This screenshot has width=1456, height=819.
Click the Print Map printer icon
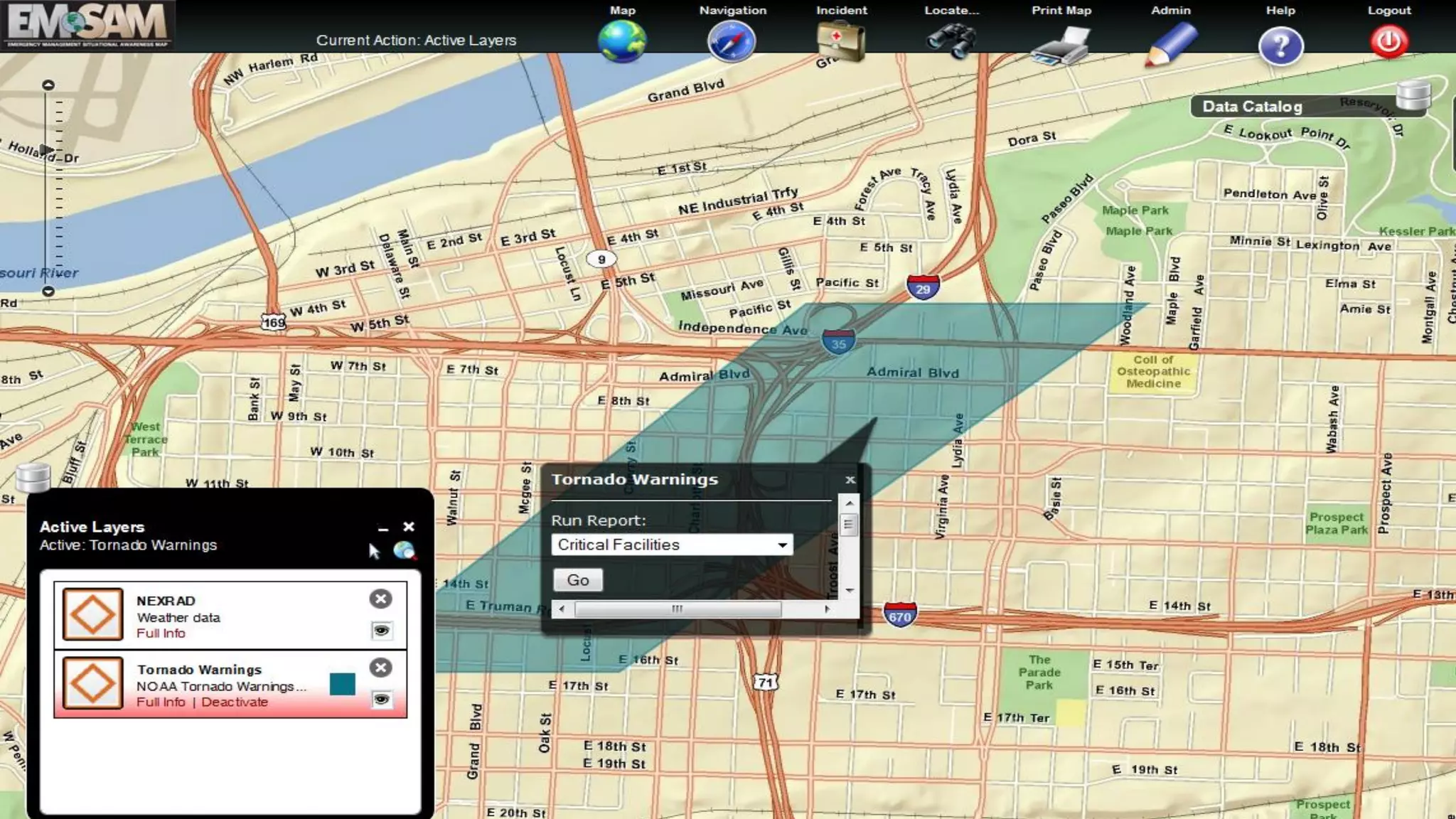pyautogui.click(x=1061, y=45)
